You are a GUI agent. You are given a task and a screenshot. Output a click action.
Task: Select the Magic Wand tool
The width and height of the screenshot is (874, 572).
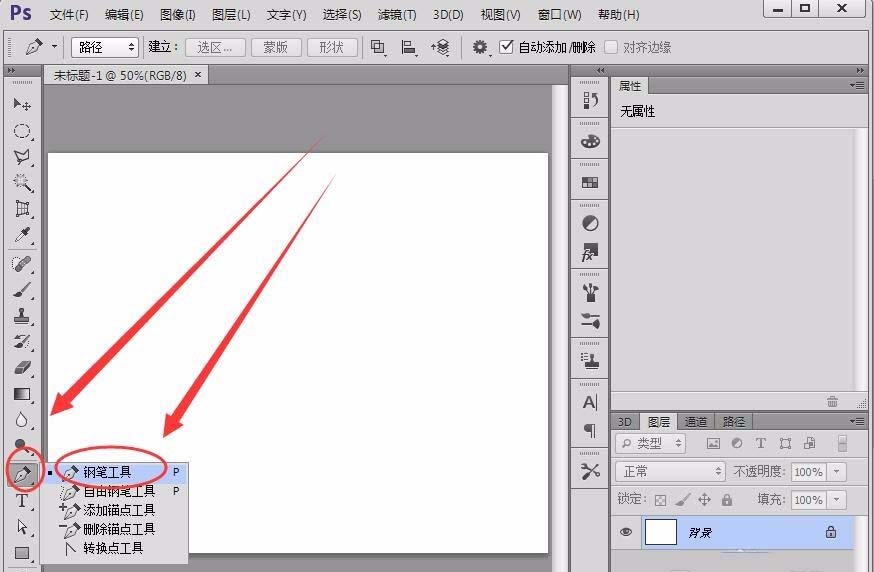(22, 182)
